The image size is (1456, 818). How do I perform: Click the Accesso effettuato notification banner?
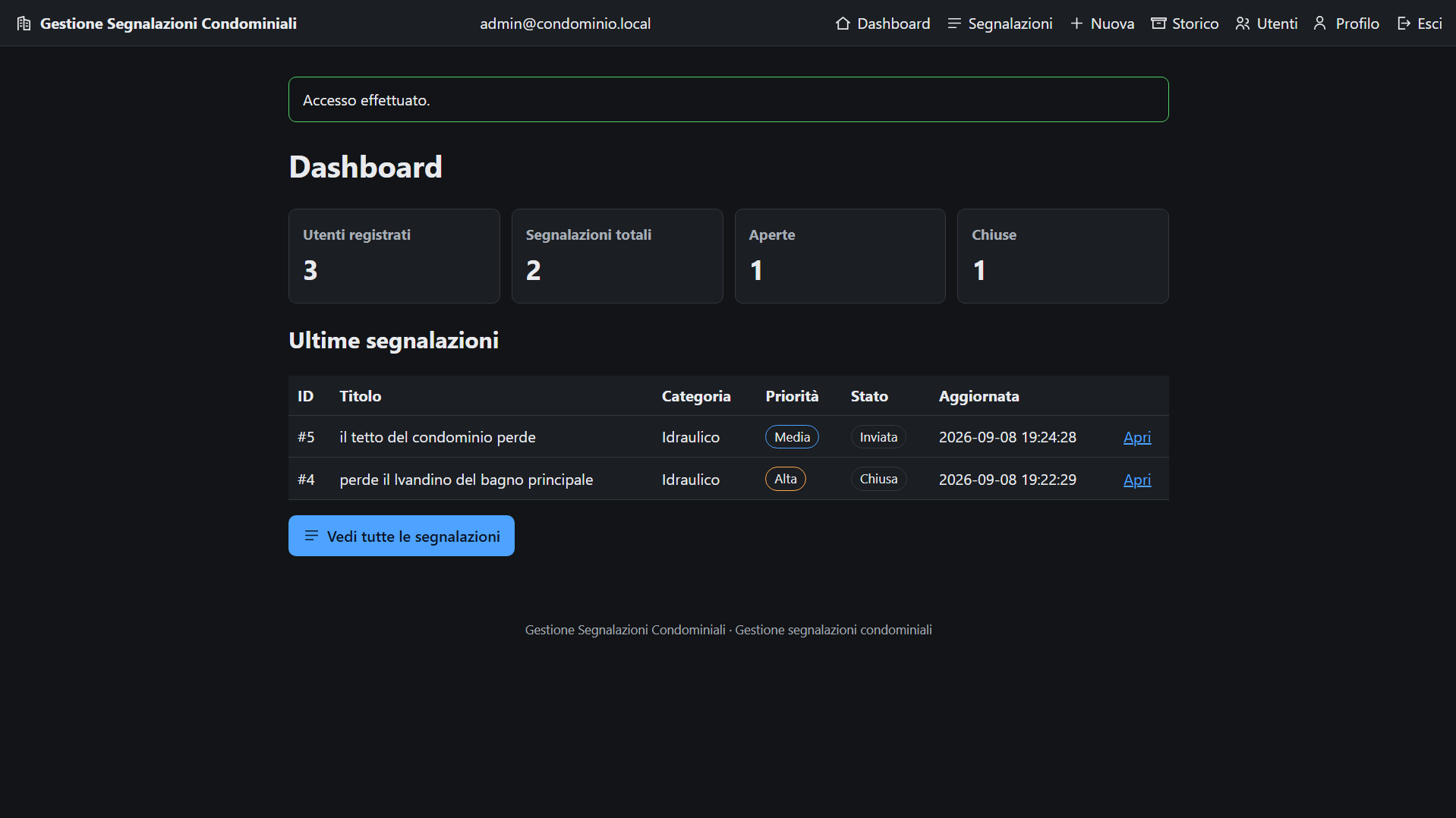coord(729,99)
